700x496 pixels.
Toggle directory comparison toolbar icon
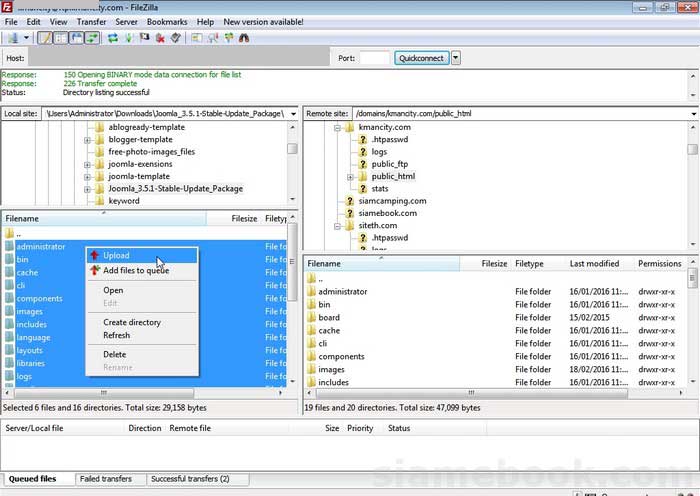(212, 38)
